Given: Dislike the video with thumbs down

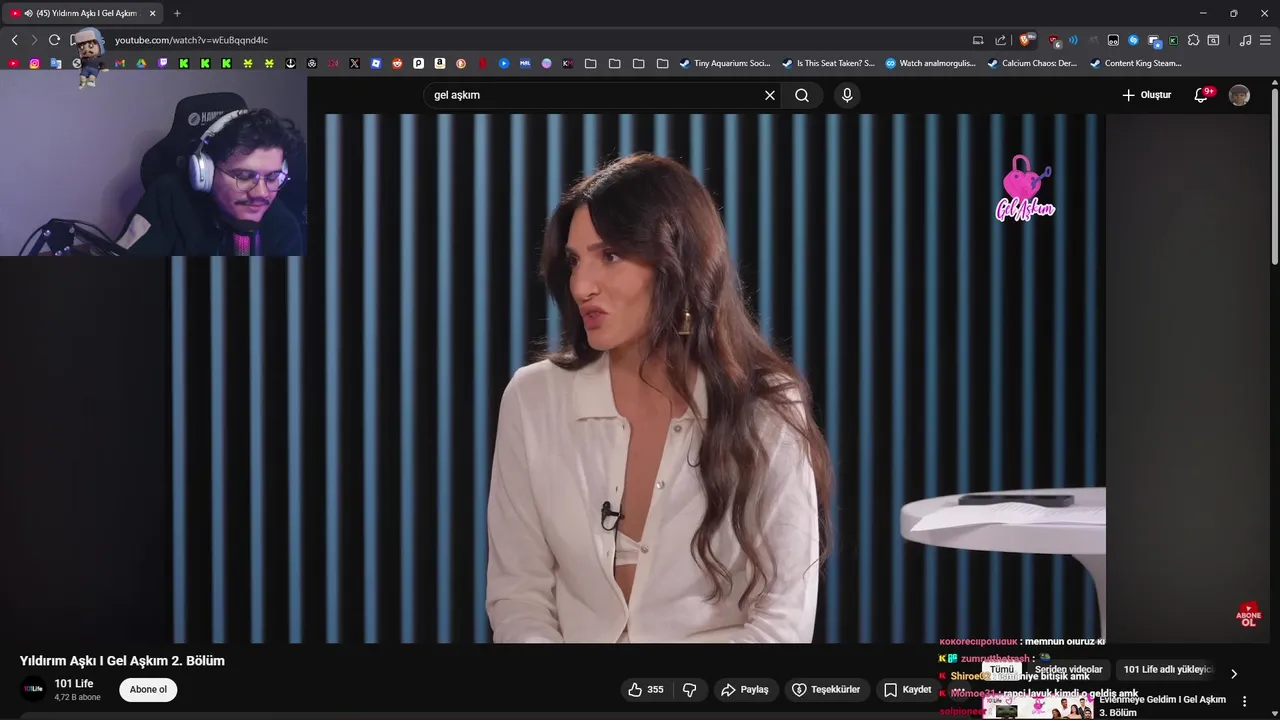Looking at the screenshot, I should (x=689, y=689).
